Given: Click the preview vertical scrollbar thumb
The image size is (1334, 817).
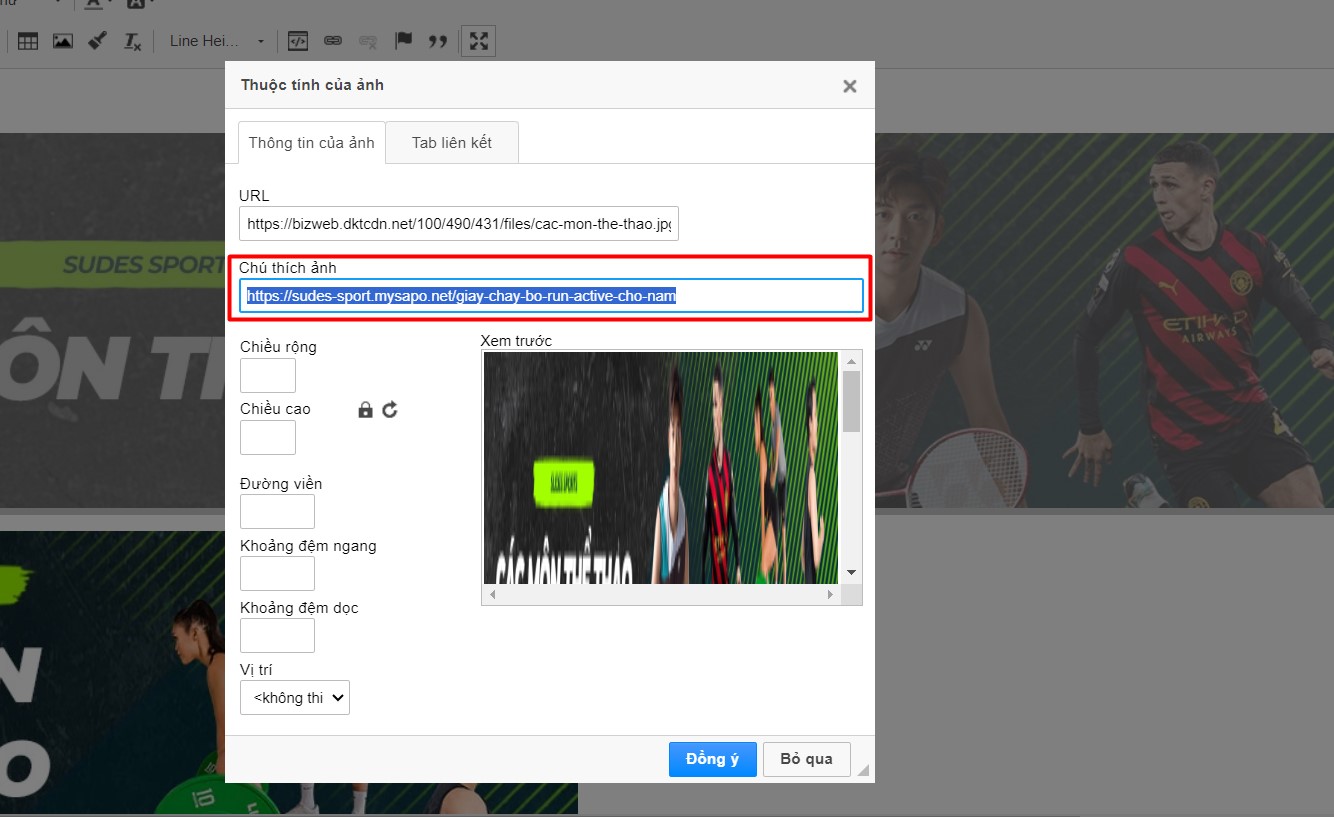Looking at the screenshot, I should (851, 401).
